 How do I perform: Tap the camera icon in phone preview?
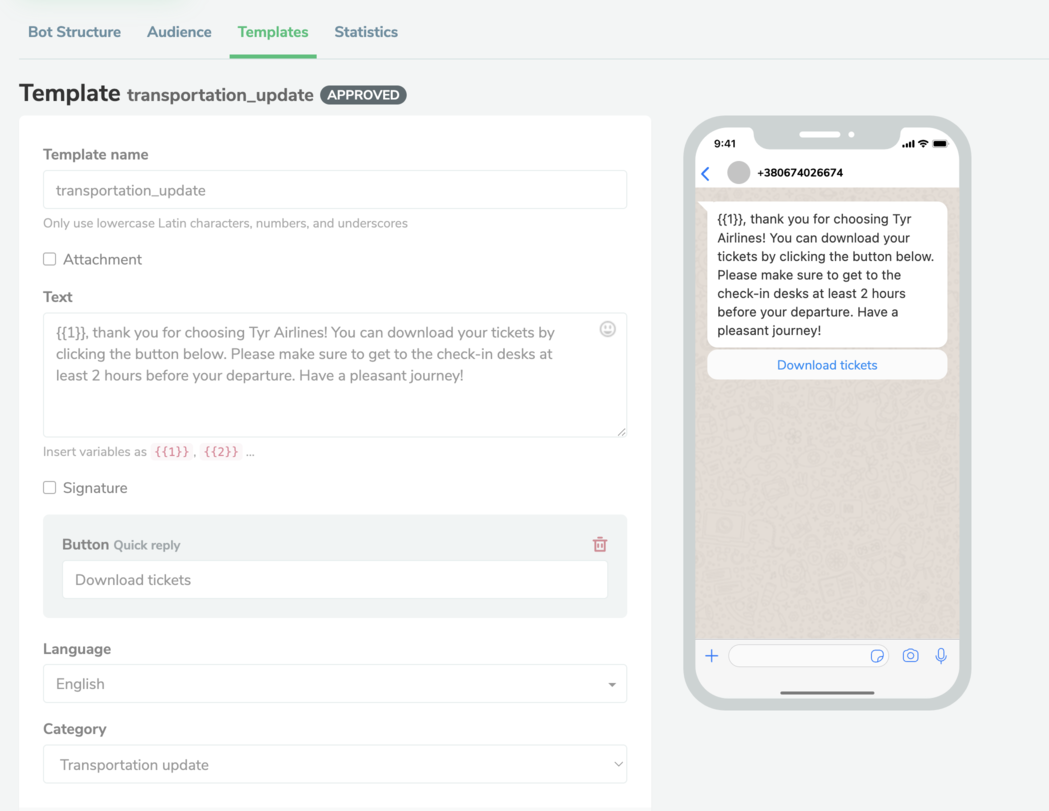[911, 656]
